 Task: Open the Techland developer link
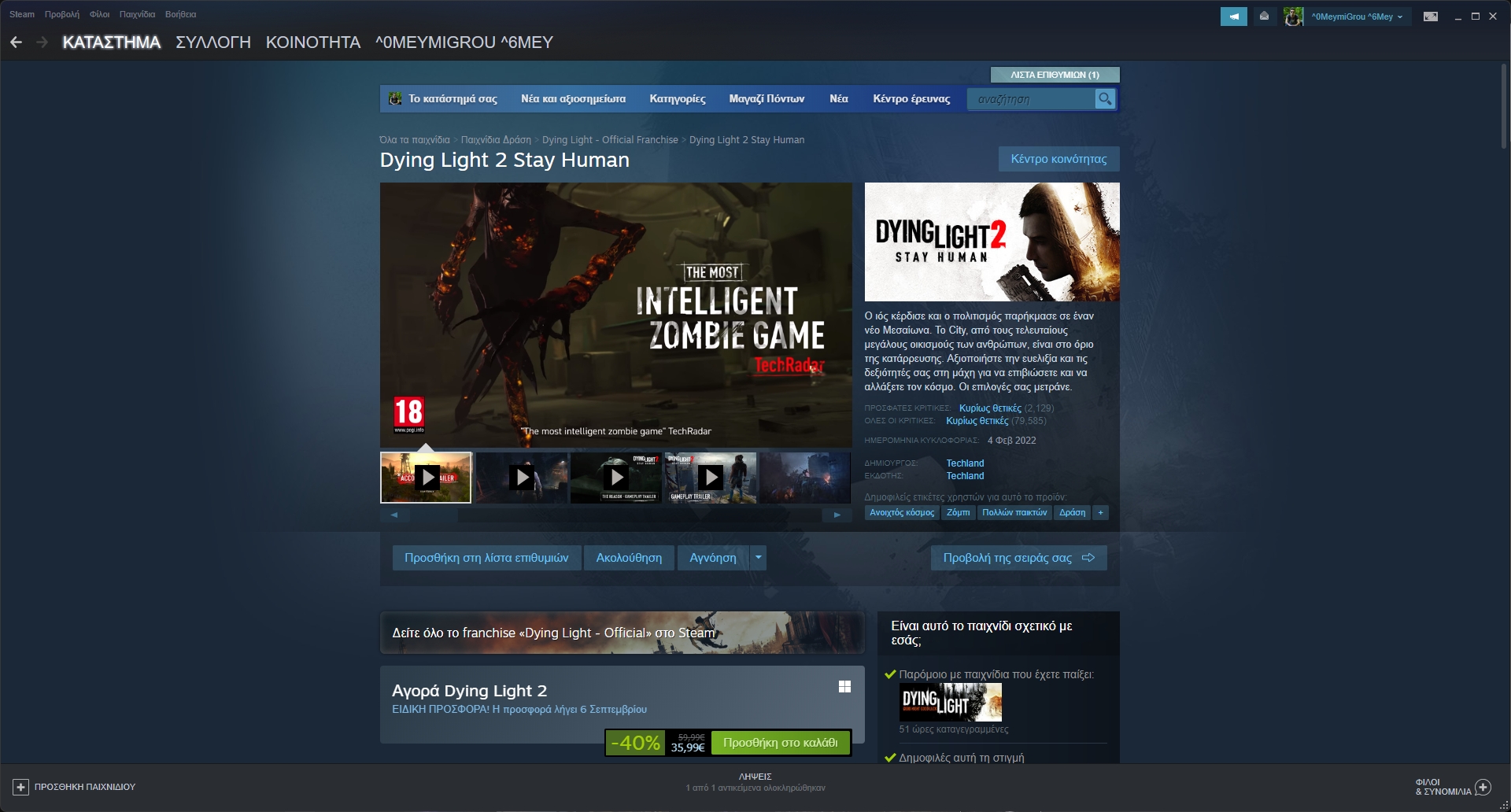[966, 463]
